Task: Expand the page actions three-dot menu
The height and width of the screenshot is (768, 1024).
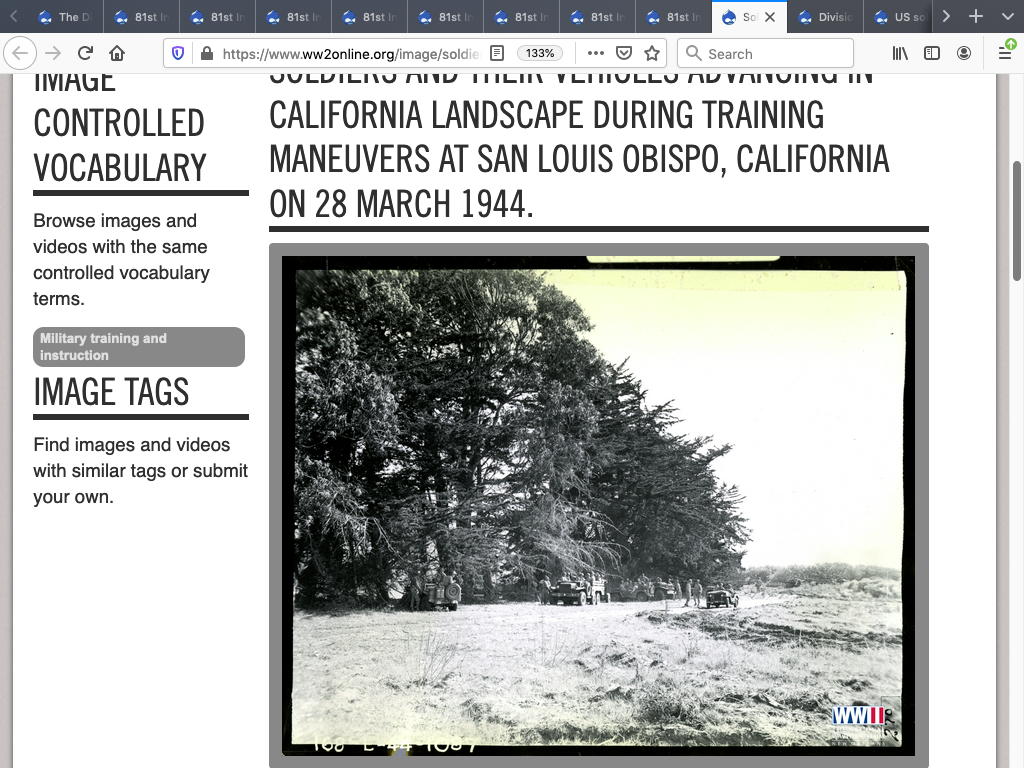Action: [x=596, y=54]
